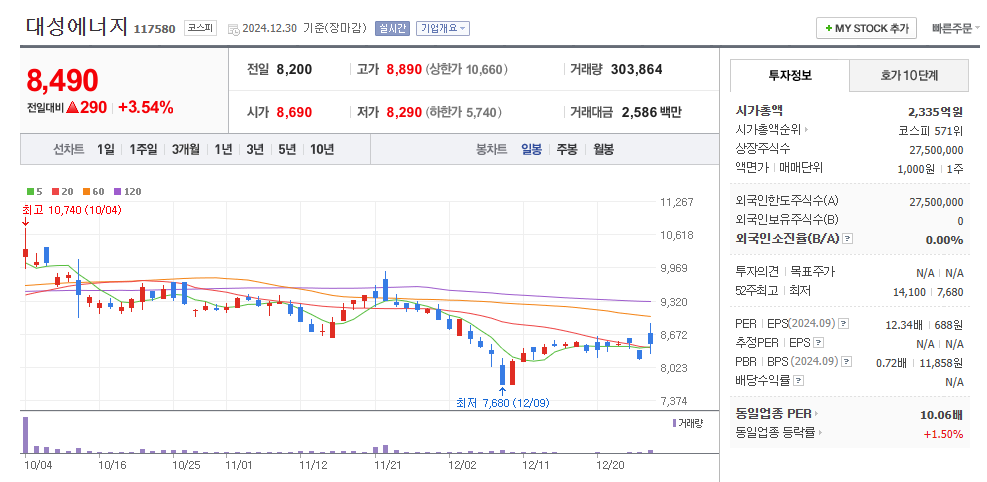Select the 10년 line chart period
The height and width of the screenshot is (482, 987).
pos(322,150)
